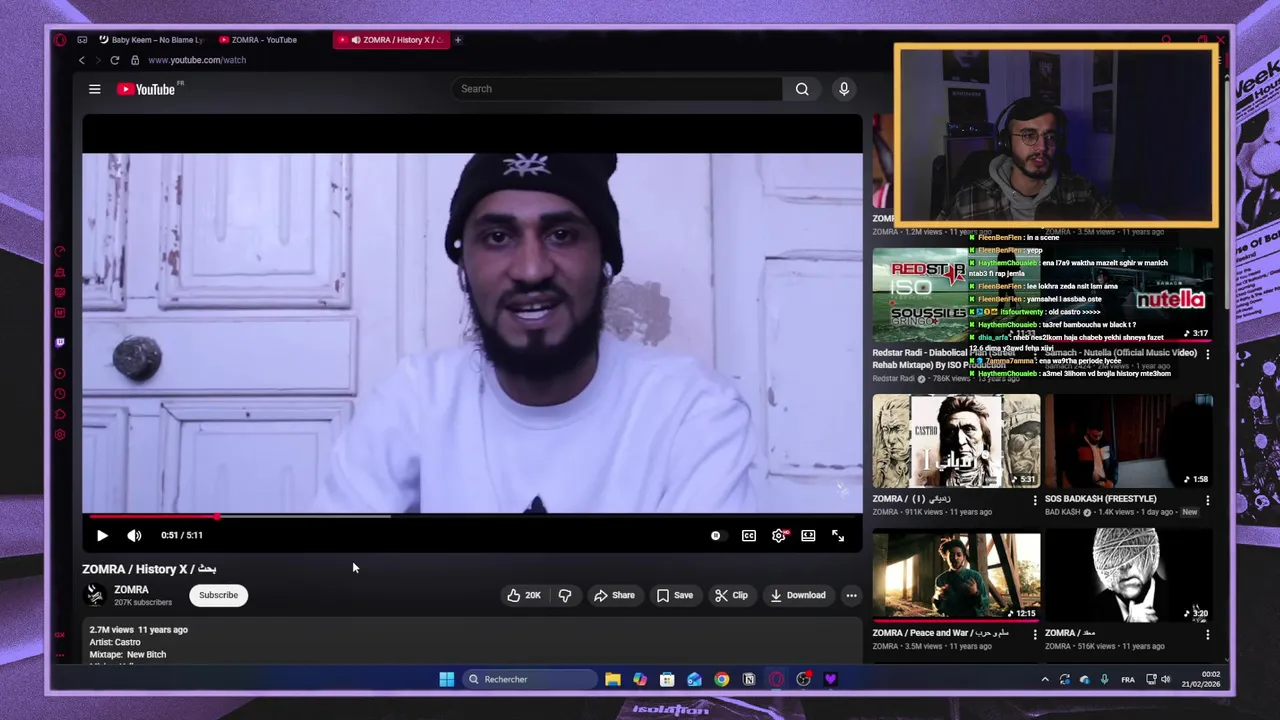Open the Opera tab islands/workspaces icon

click(x=82, y=40)
